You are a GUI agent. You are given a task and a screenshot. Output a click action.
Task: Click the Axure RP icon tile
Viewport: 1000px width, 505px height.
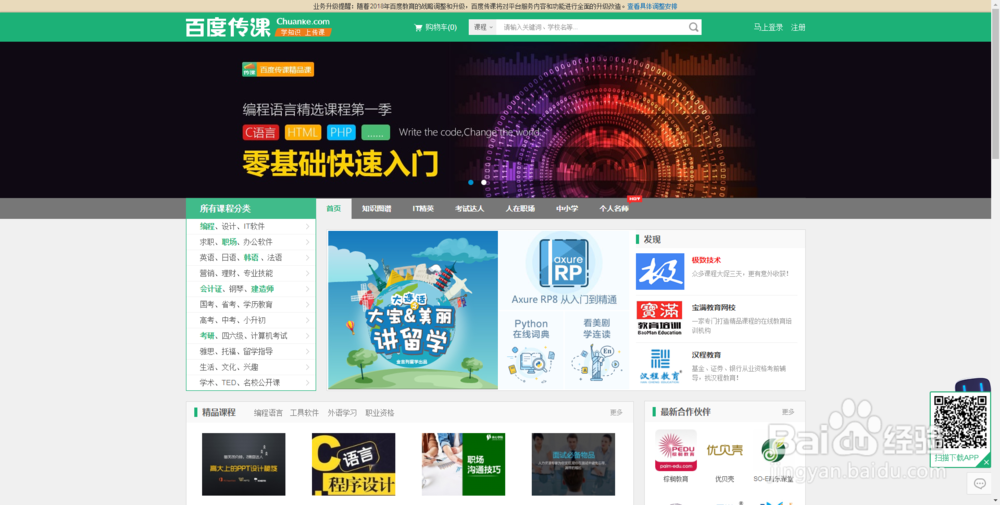563,263
